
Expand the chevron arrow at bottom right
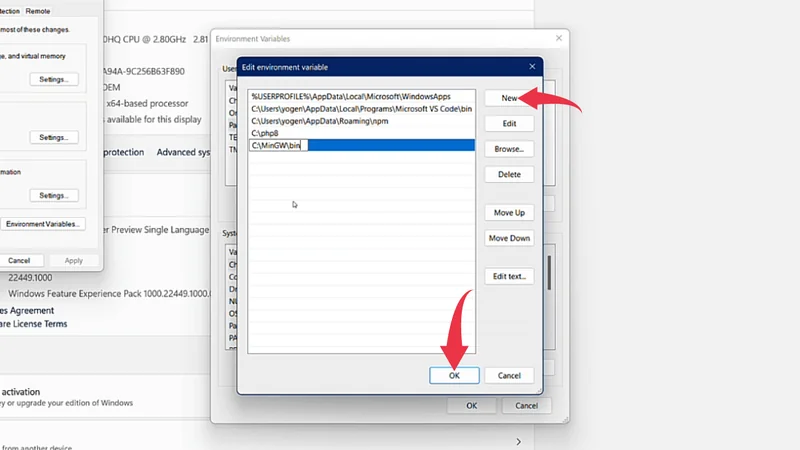pyautogui.click(x=518, y=441)
